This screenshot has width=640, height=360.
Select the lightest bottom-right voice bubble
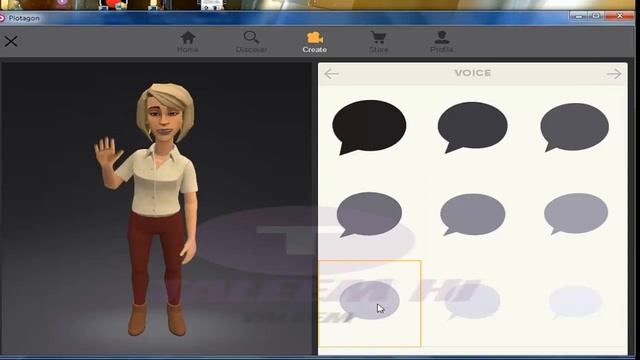click(575, 302)
